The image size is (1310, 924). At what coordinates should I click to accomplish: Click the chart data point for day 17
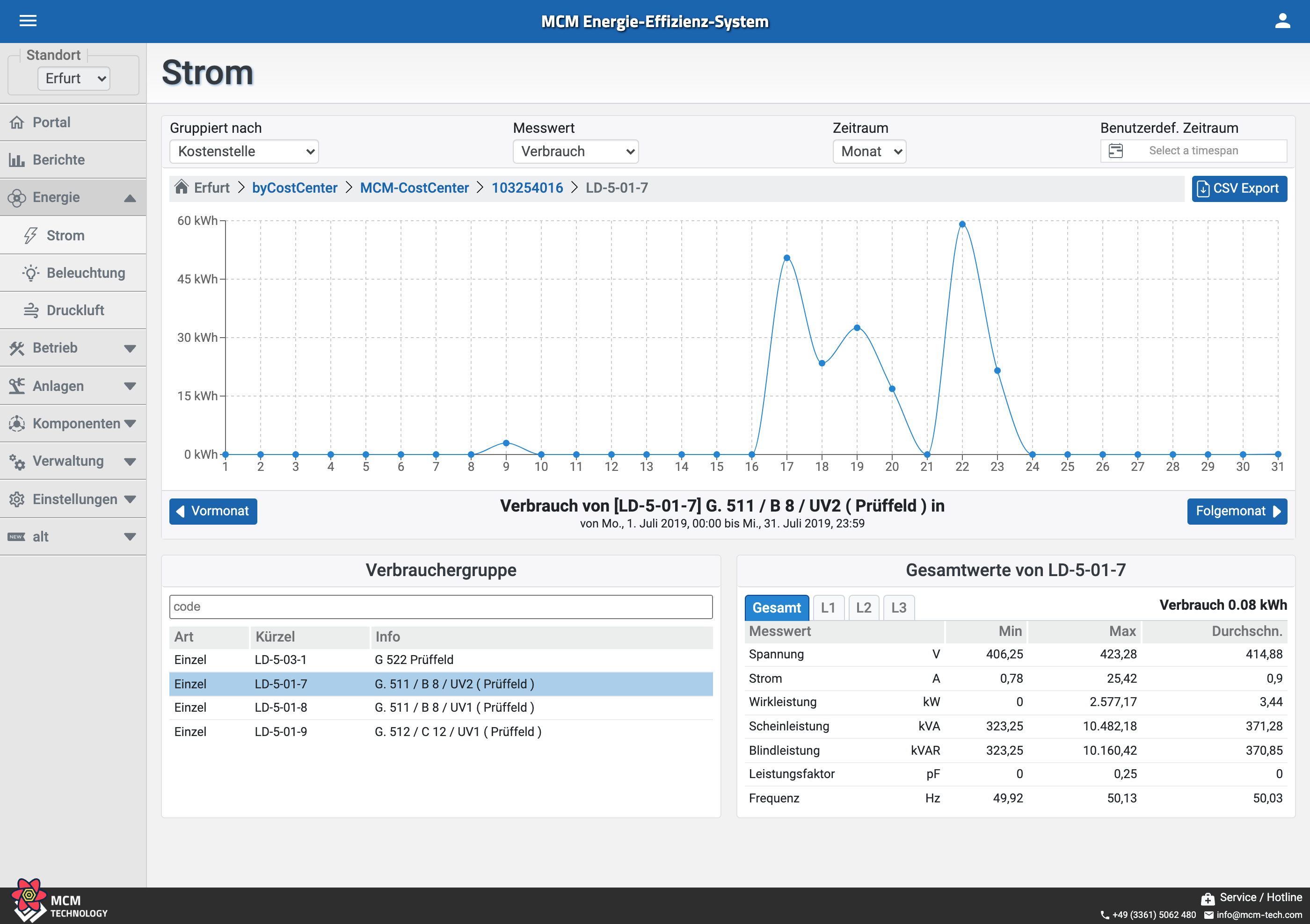787,259
